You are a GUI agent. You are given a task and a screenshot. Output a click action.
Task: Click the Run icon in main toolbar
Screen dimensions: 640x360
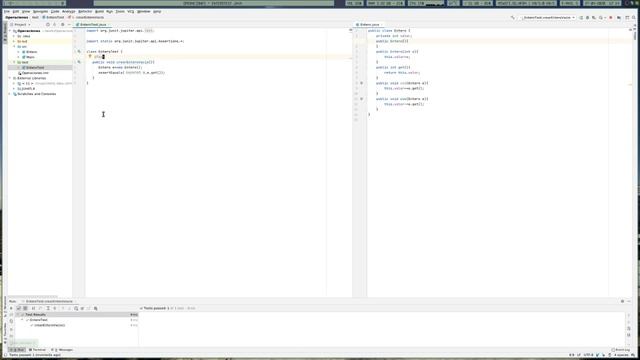581,18
